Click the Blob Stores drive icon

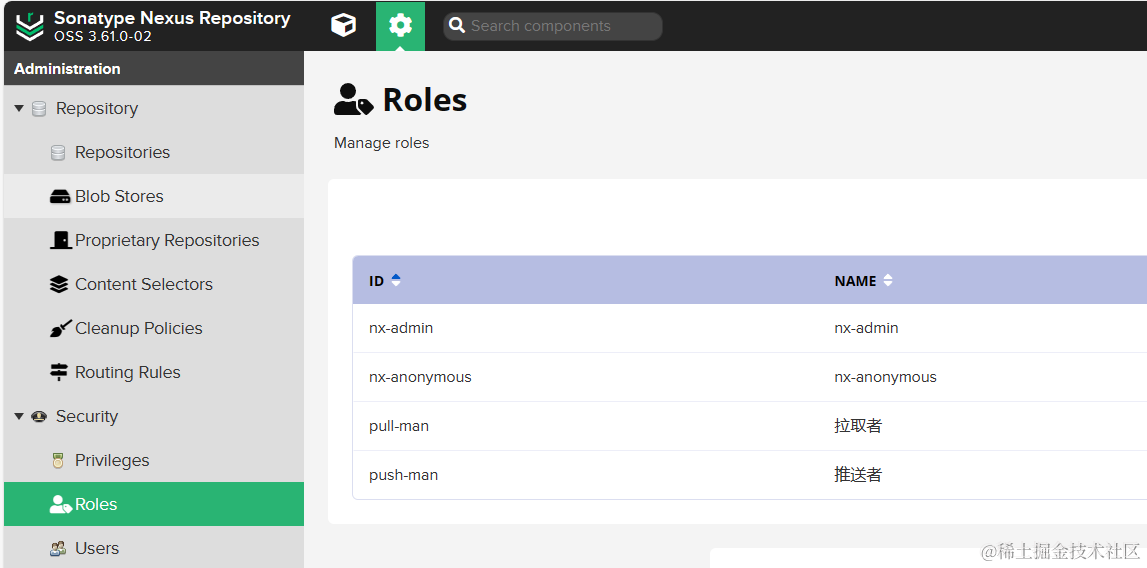pyautogui.click(x=59, y=196)
